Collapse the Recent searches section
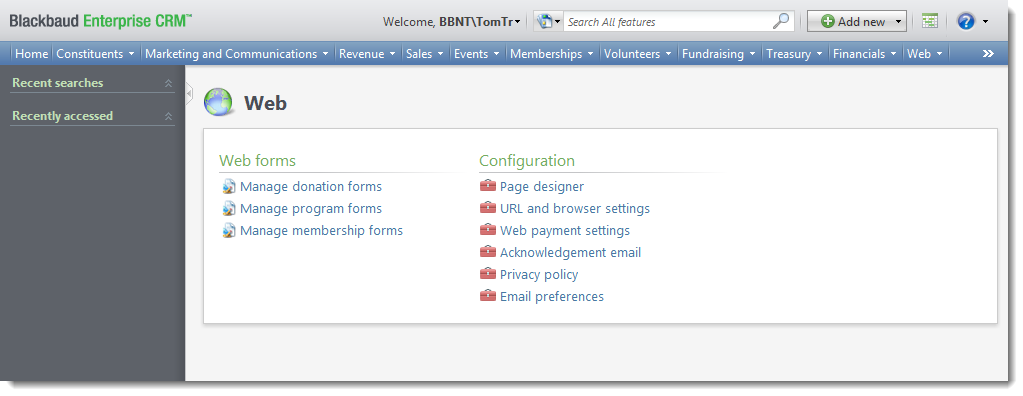Image resolution: width=1023 pixels, height=396 pixels. click(x=168, y=84)
